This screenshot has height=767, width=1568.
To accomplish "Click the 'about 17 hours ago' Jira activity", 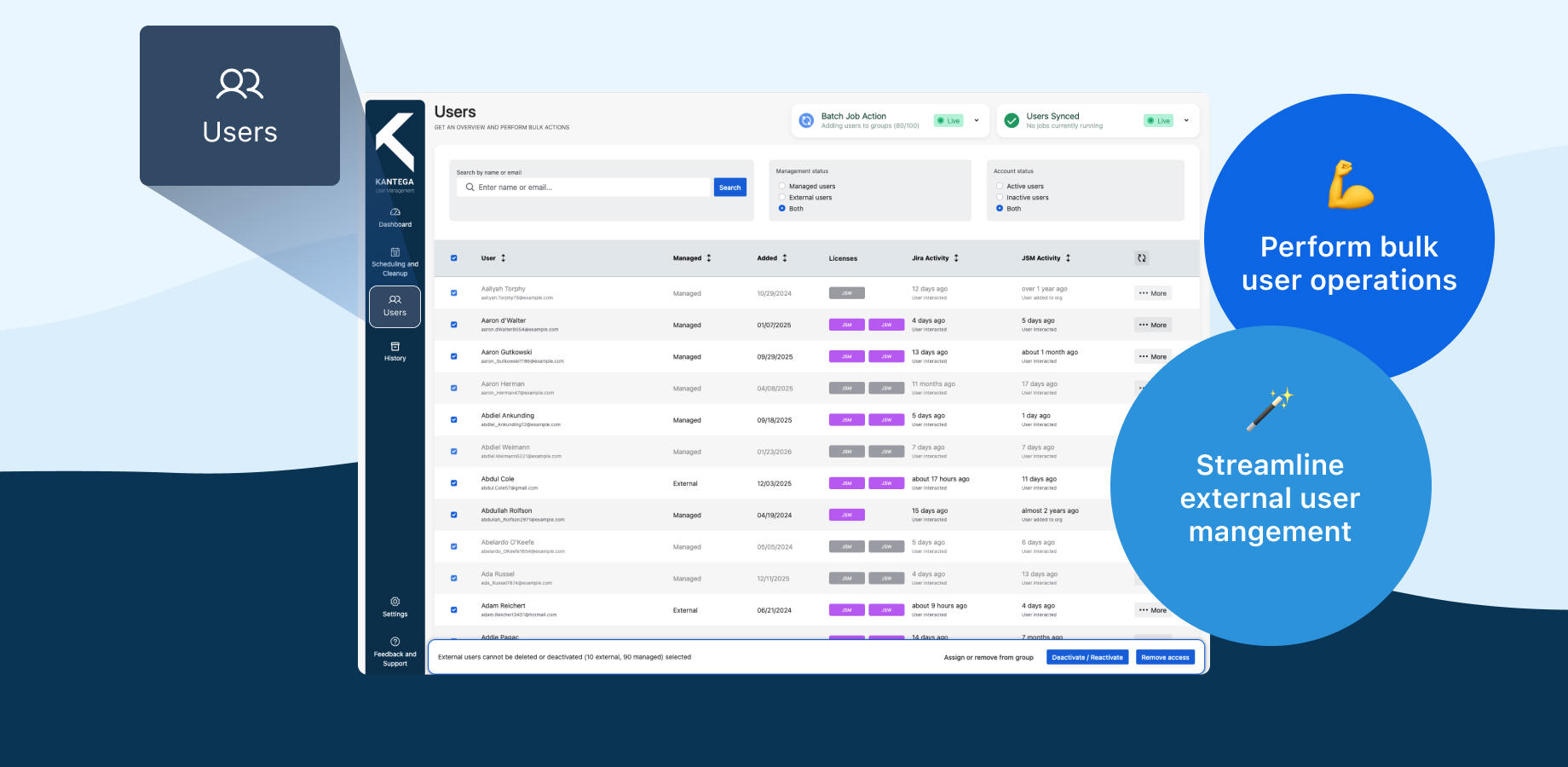I will tap(941, 479).
